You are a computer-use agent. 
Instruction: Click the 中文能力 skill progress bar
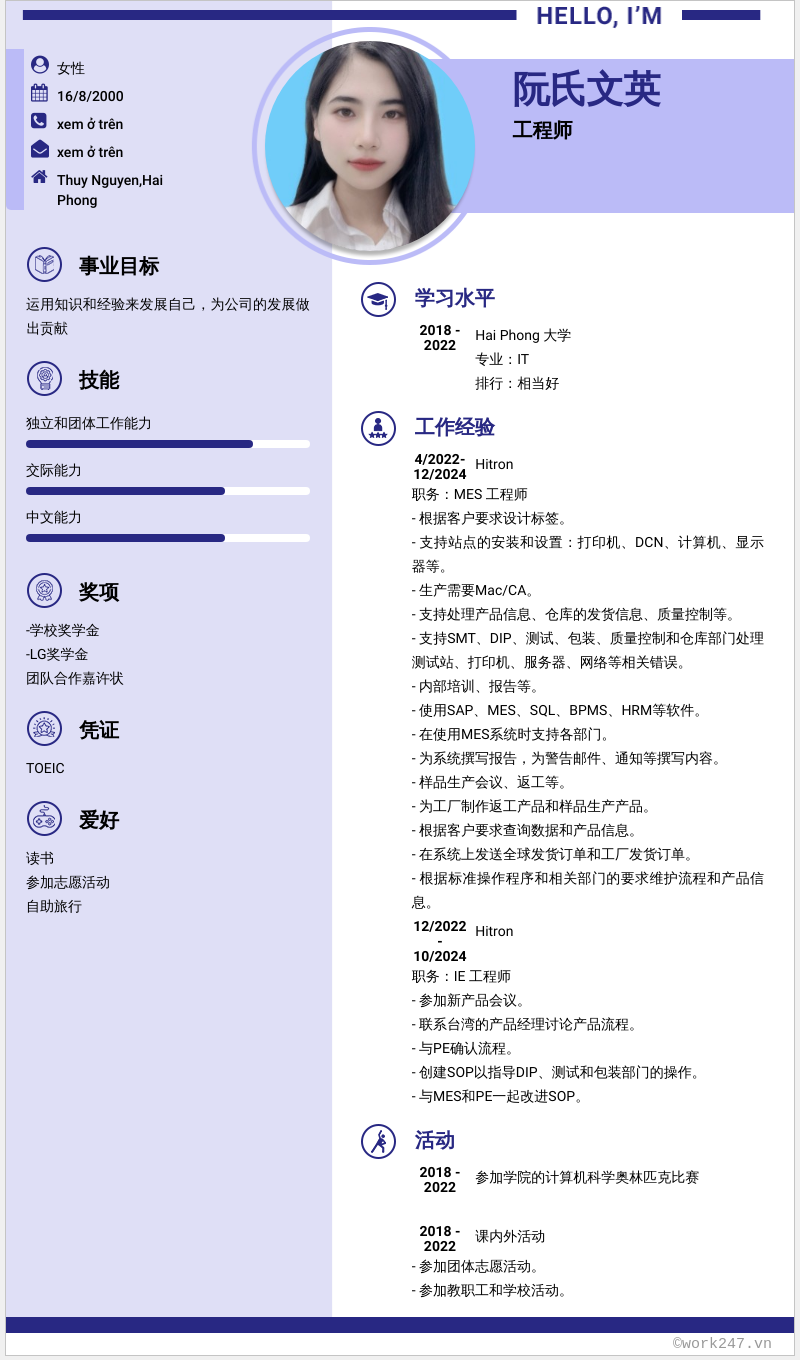(167, 538)
